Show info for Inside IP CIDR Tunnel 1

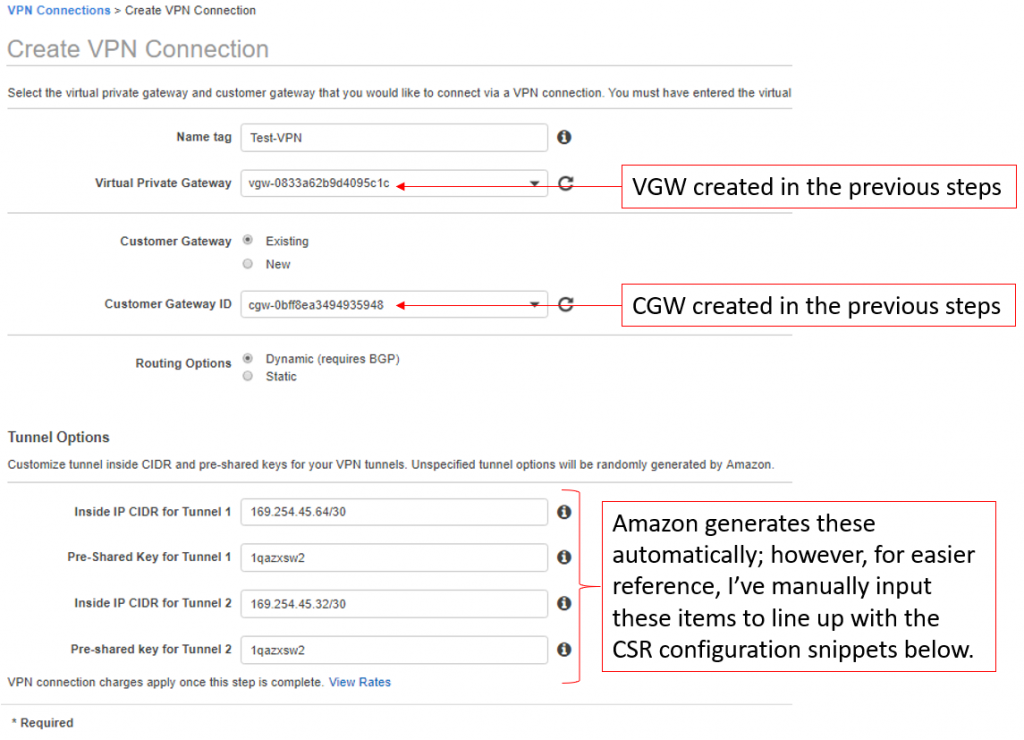(x=564, y=511)
